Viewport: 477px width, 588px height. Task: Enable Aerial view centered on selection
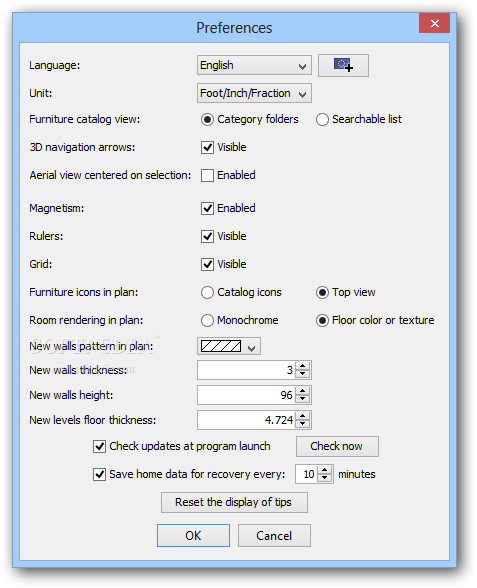(x=207, y=175)
